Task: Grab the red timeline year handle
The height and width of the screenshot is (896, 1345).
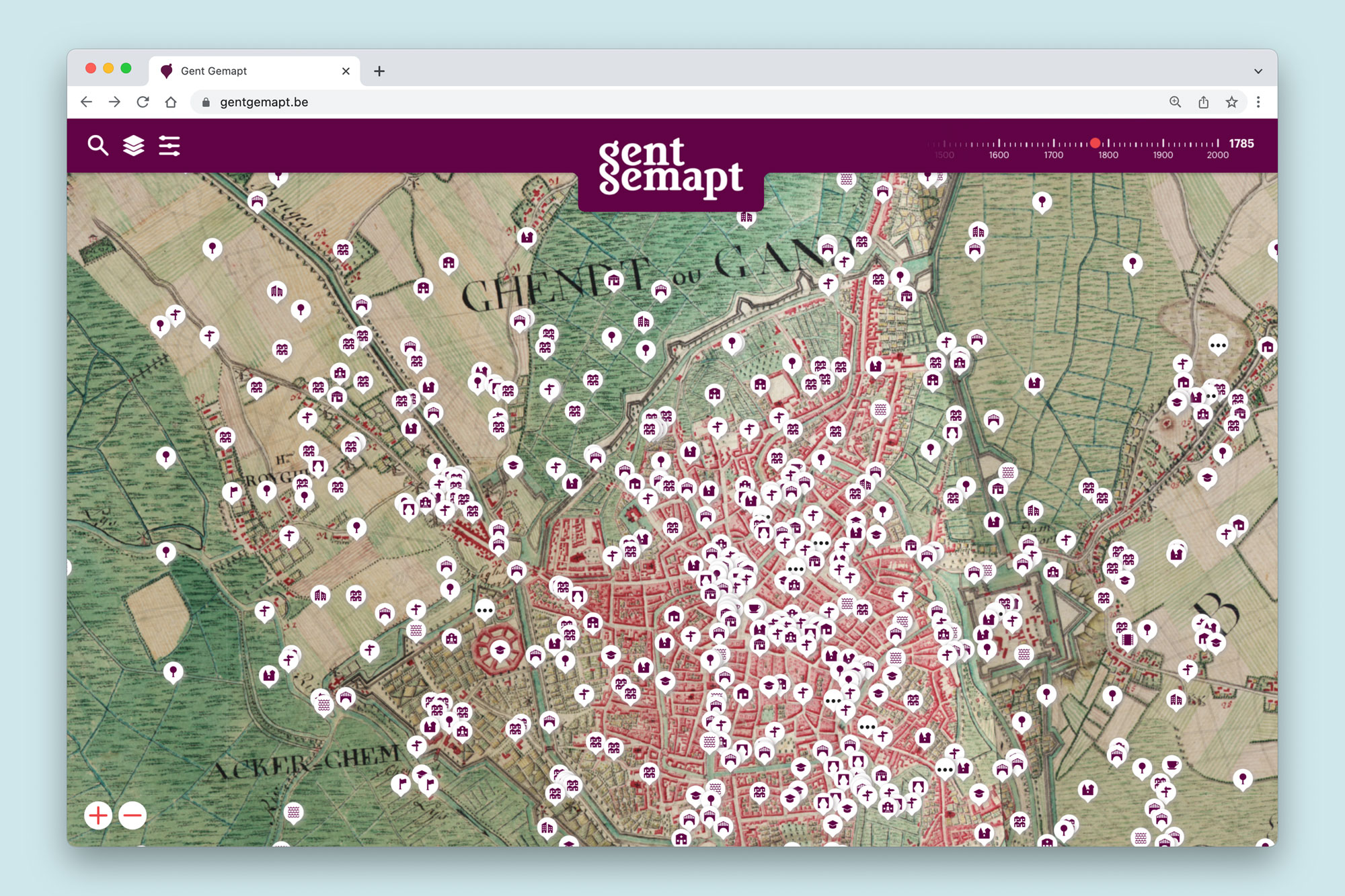Action: (1096, 142)
